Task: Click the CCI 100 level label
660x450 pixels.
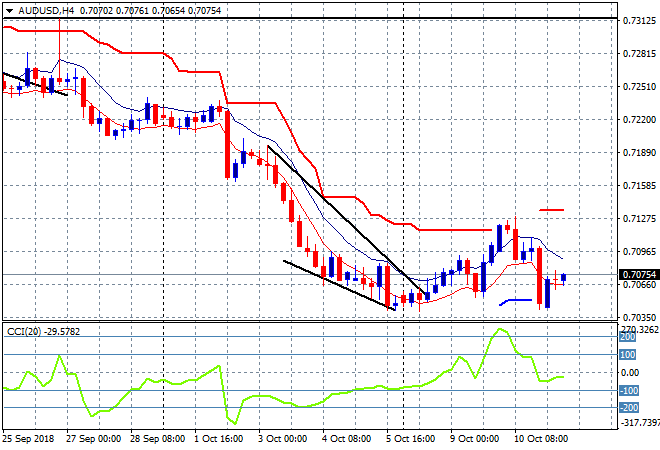Action: pos(628,355)
